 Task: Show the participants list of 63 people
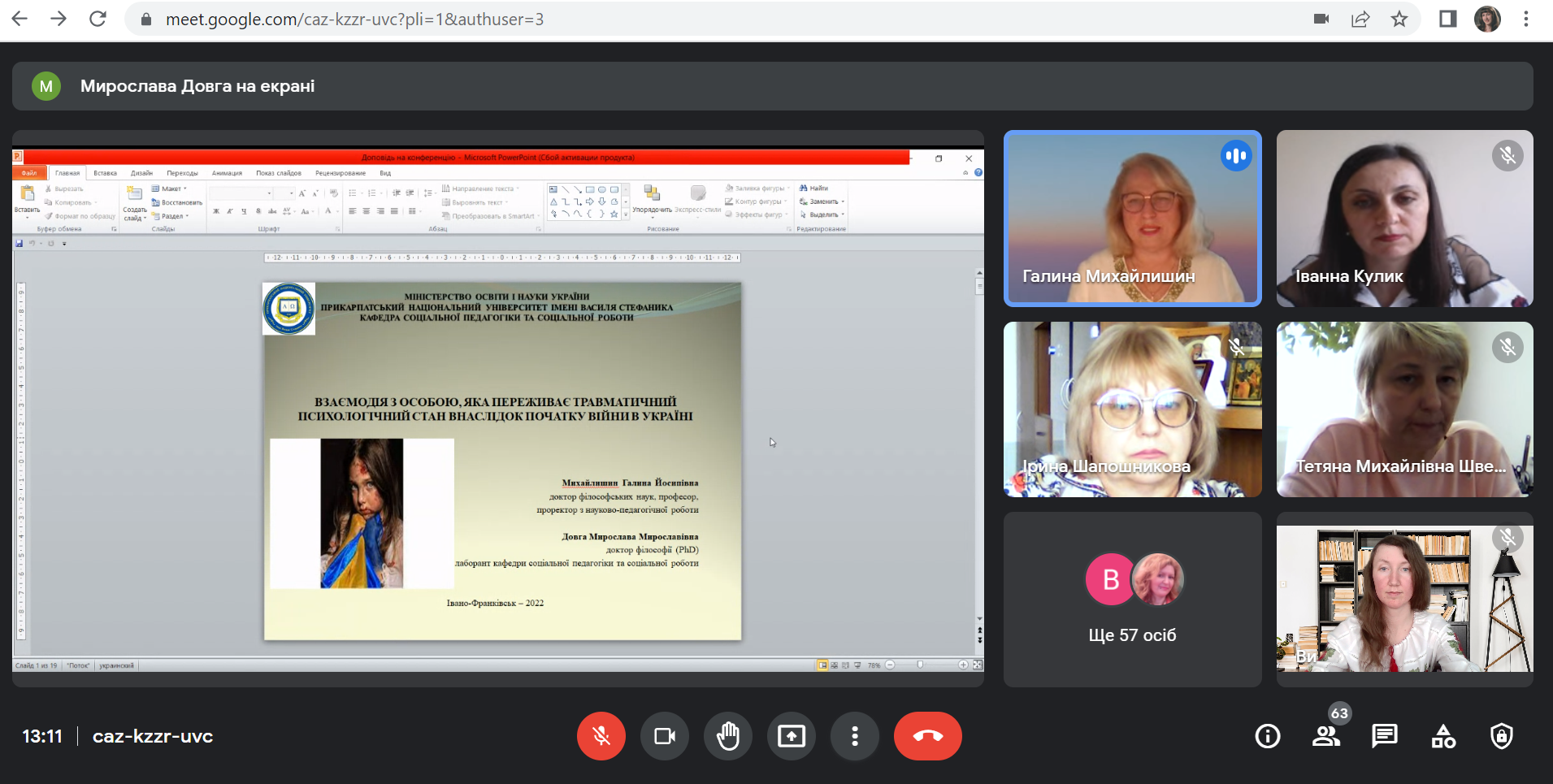1326,736
